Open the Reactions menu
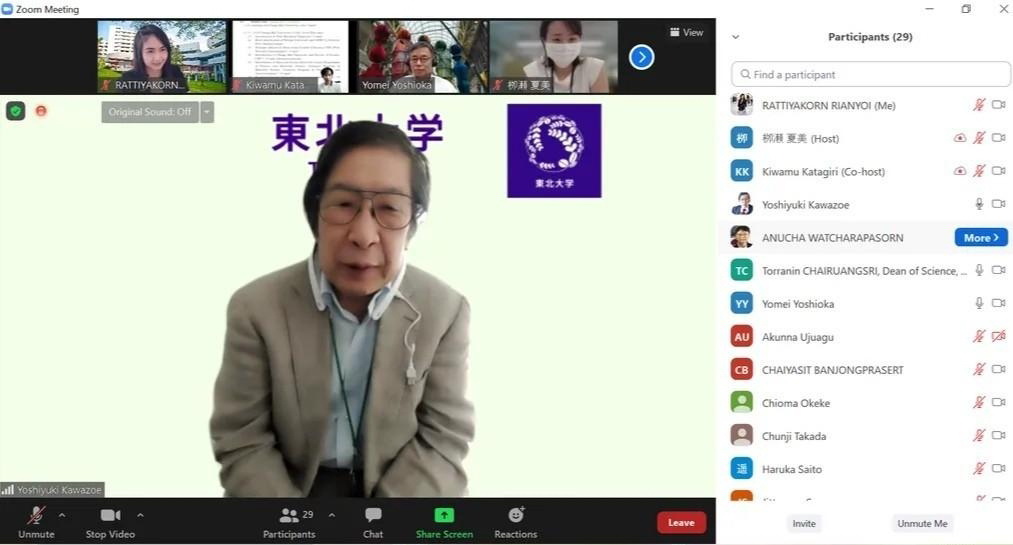 pyautogui.click(x=516, y=522)
